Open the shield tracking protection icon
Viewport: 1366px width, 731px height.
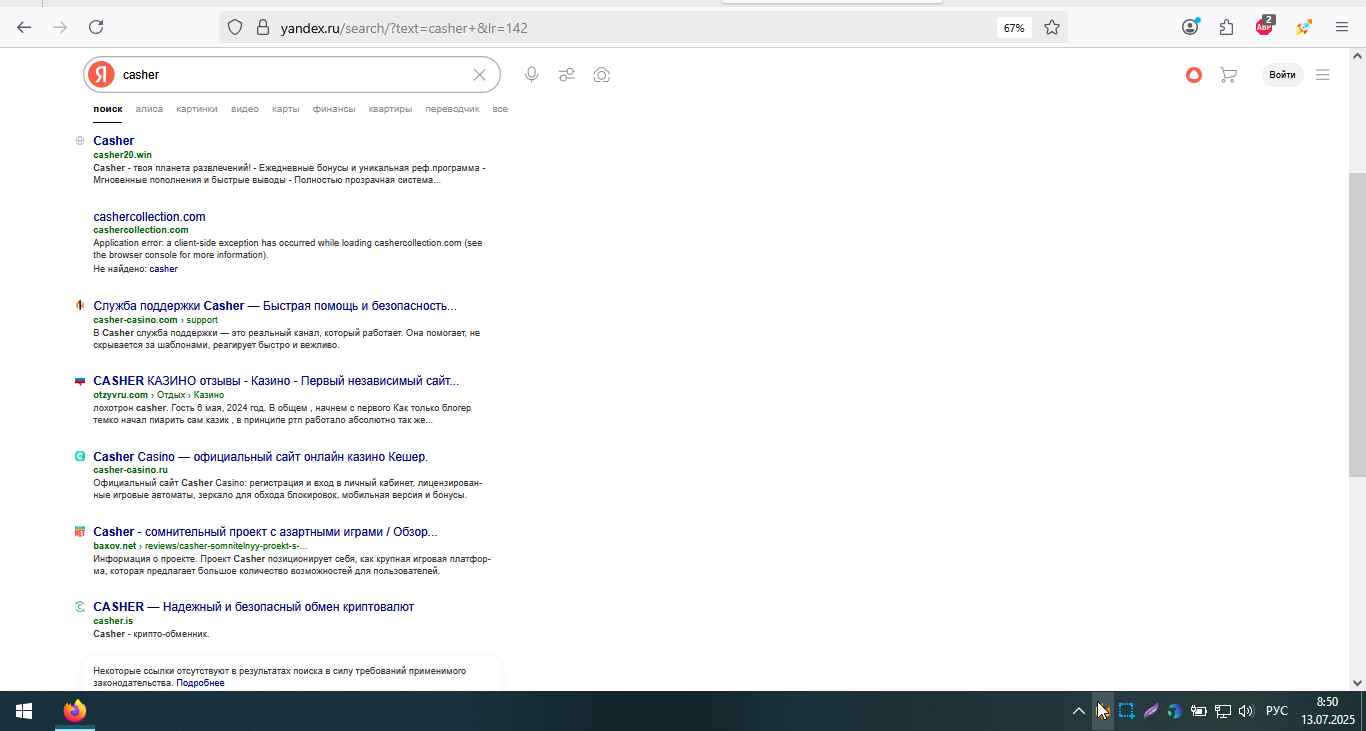click(235, 27)
